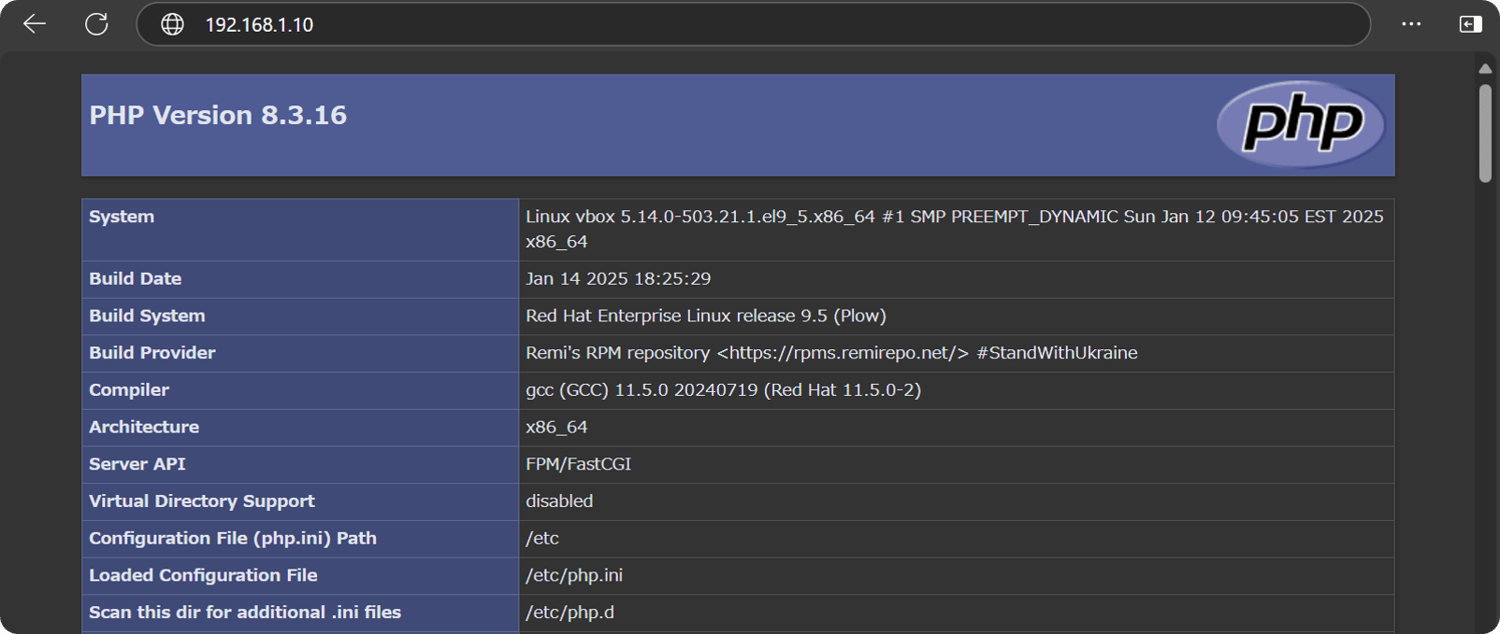
Task: Focus the address bar showing 192.168.1.10
Action: click(x=753, y=24)
